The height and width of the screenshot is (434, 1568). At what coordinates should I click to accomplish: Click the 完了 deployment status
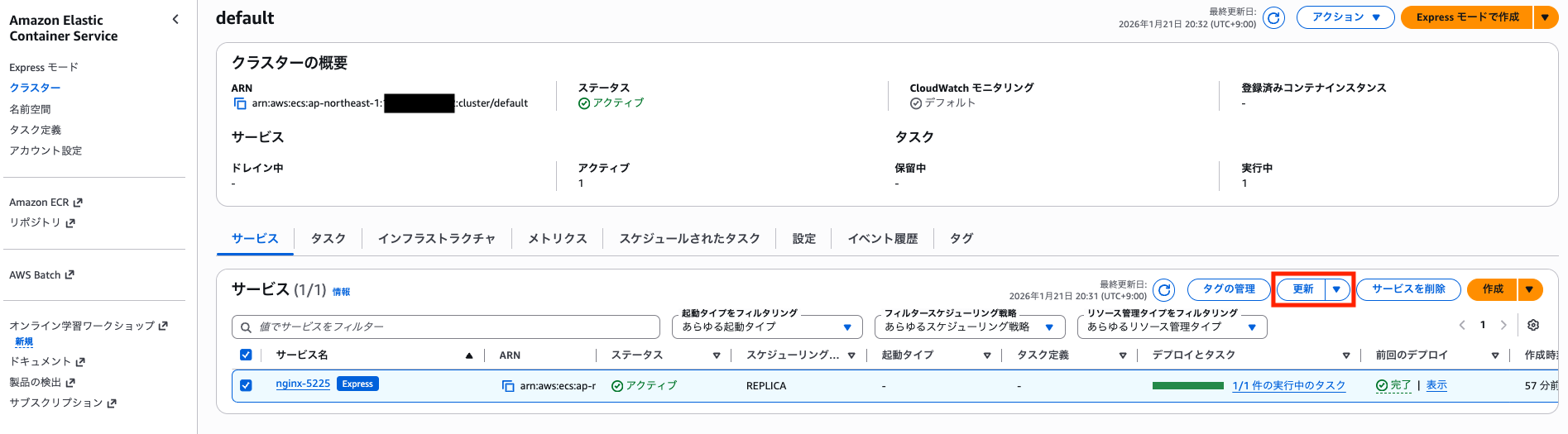pos(1393,385)
